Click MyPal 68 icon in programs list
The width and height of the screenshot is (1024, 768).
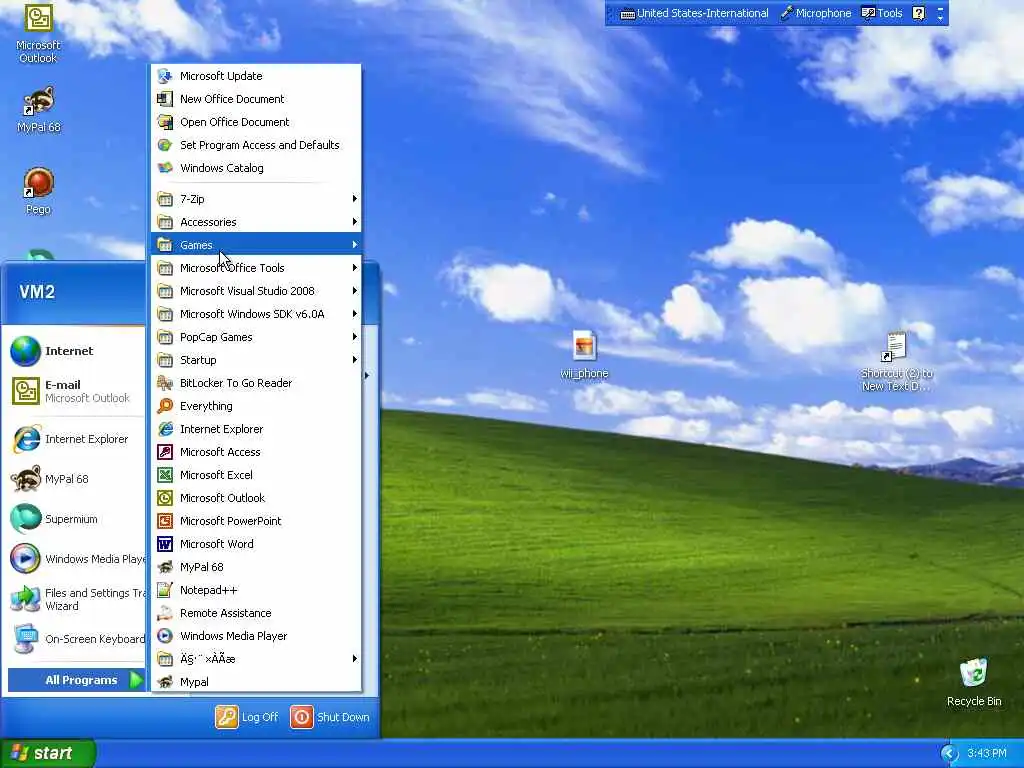(165, 567)
